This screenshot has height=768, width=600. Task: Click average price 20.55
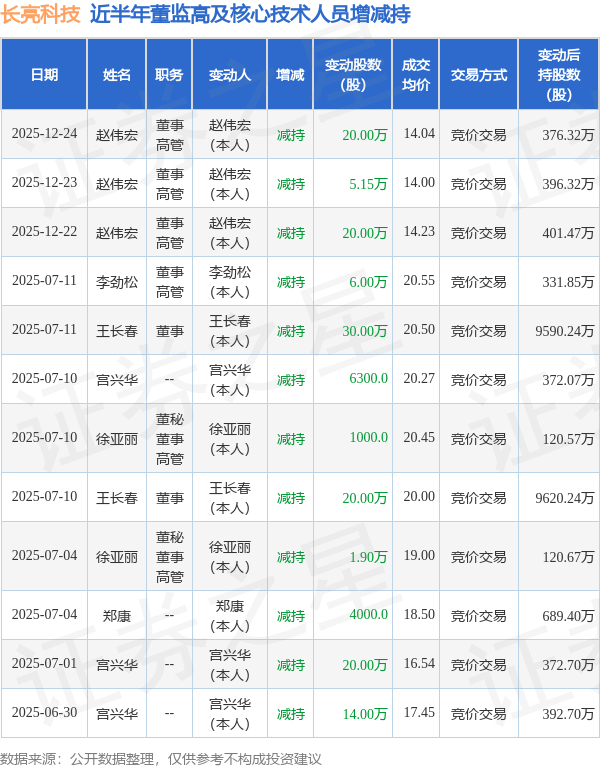[x=419, y=281]
